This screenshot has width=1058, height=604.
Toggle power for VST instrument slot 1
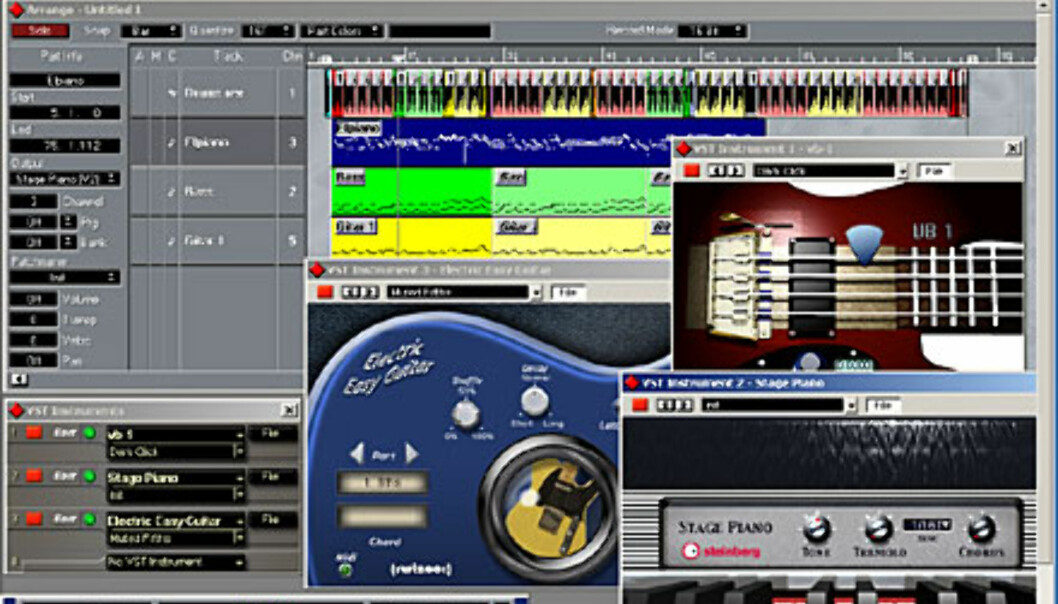[34, 433]
